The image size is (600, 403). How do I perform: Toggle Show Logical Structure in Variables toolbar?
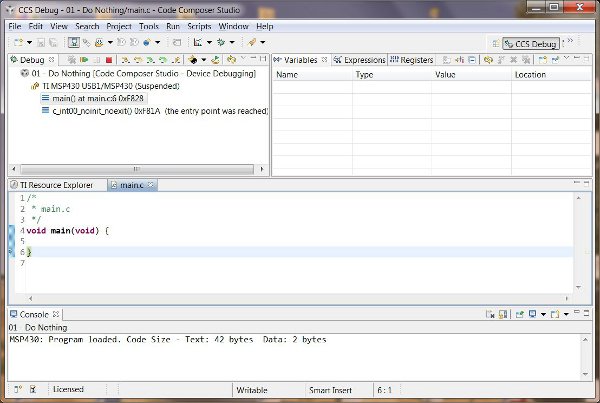click(x=460, y=60)
